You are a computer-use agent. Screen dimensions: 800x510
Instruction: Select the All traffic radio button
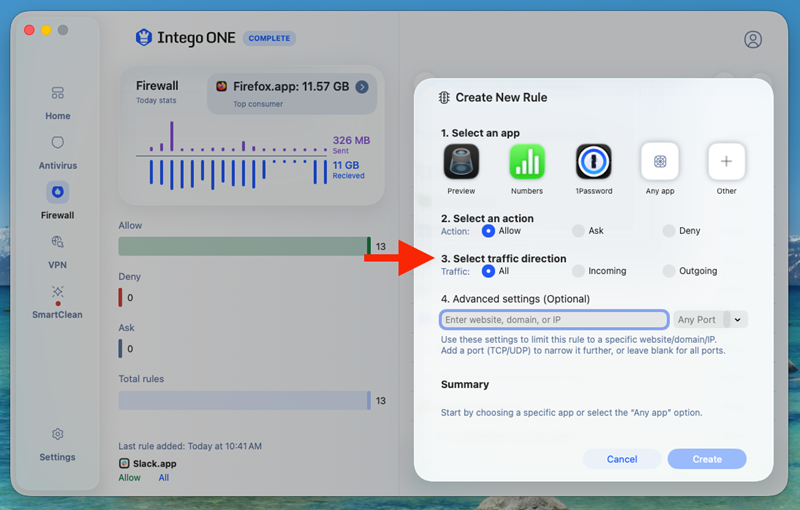[x=488, y=271]
